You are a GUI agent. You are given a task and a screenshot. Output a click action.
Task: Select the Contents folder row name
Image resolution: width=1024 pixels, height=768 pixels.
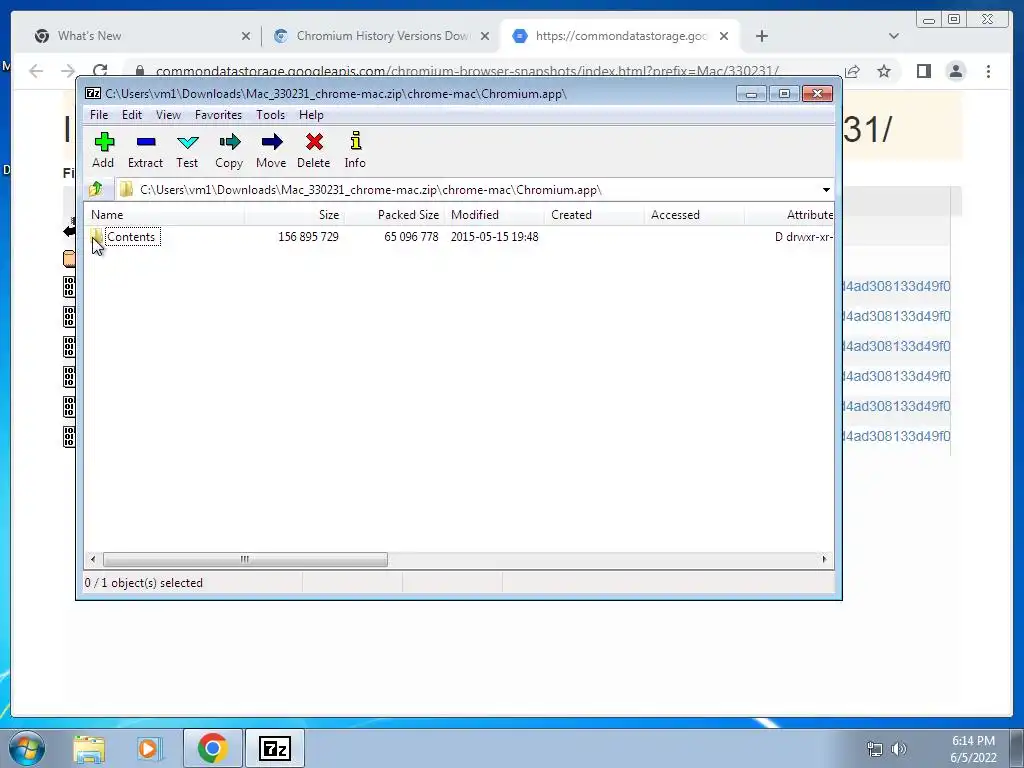click(x=131, y=237)
